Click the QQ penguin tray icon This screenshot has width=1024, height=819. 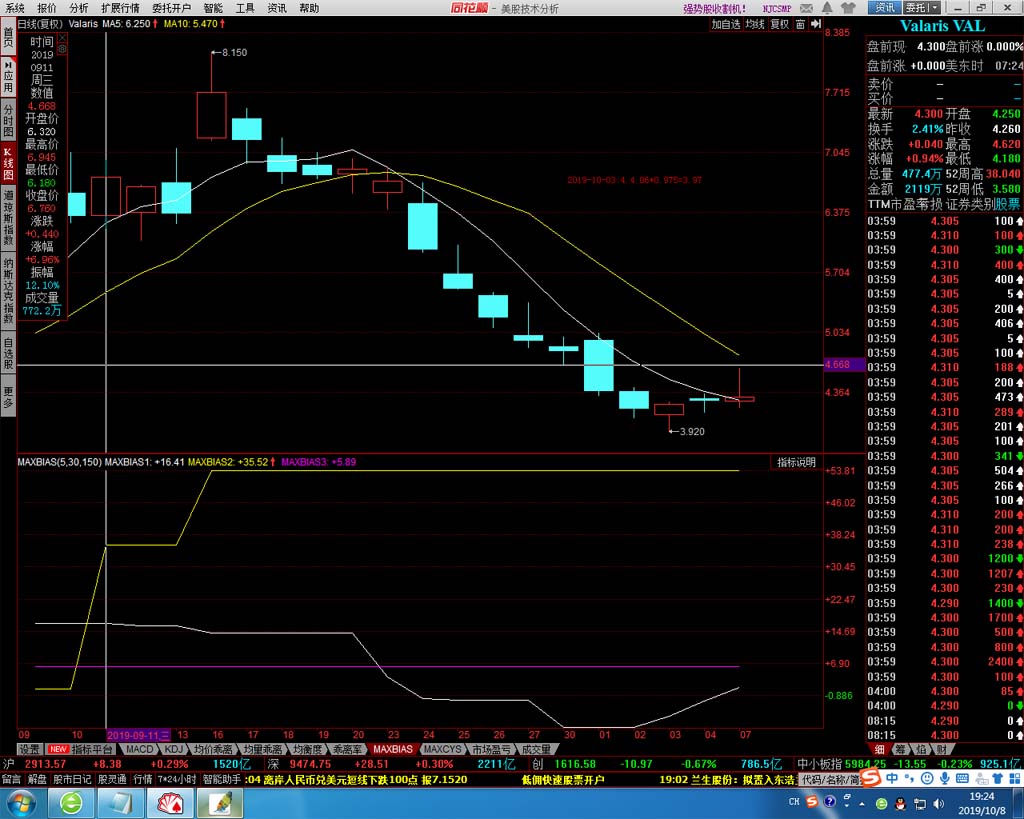point(900,803)
